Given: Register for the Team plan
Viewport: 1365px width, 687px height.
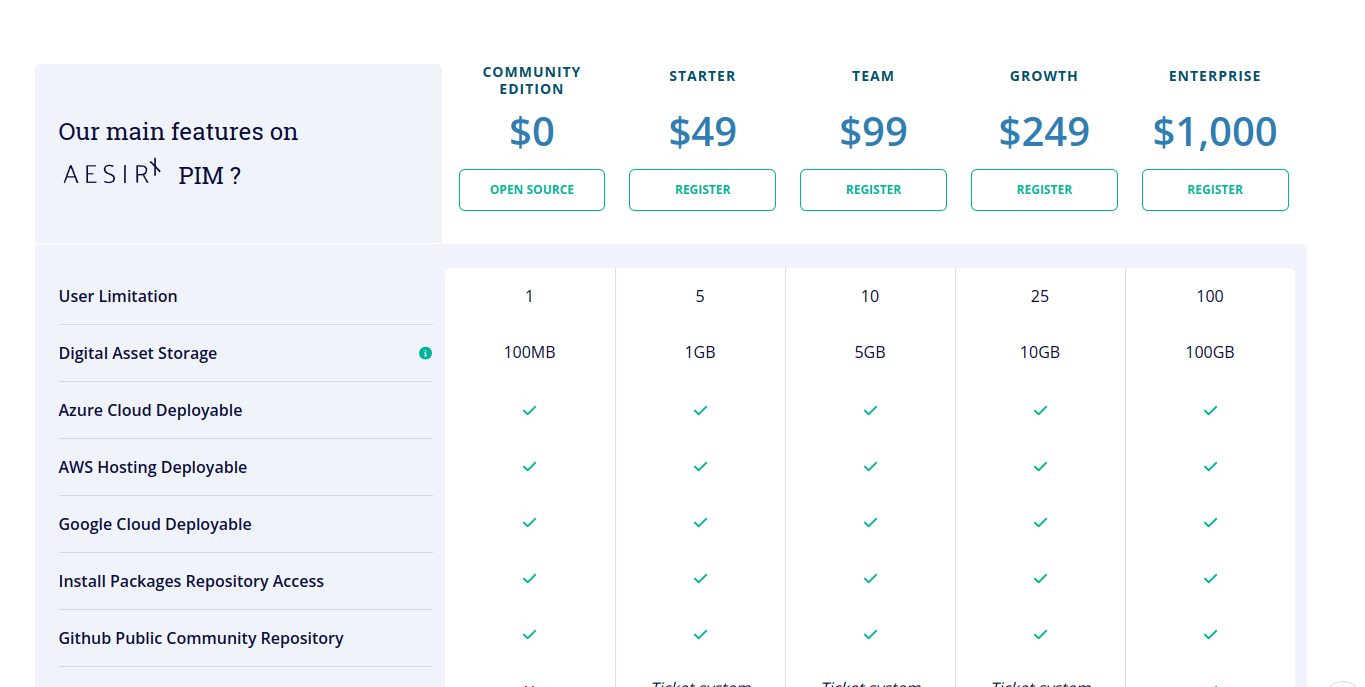Looking at the screenshot, I should pos(873,190).
